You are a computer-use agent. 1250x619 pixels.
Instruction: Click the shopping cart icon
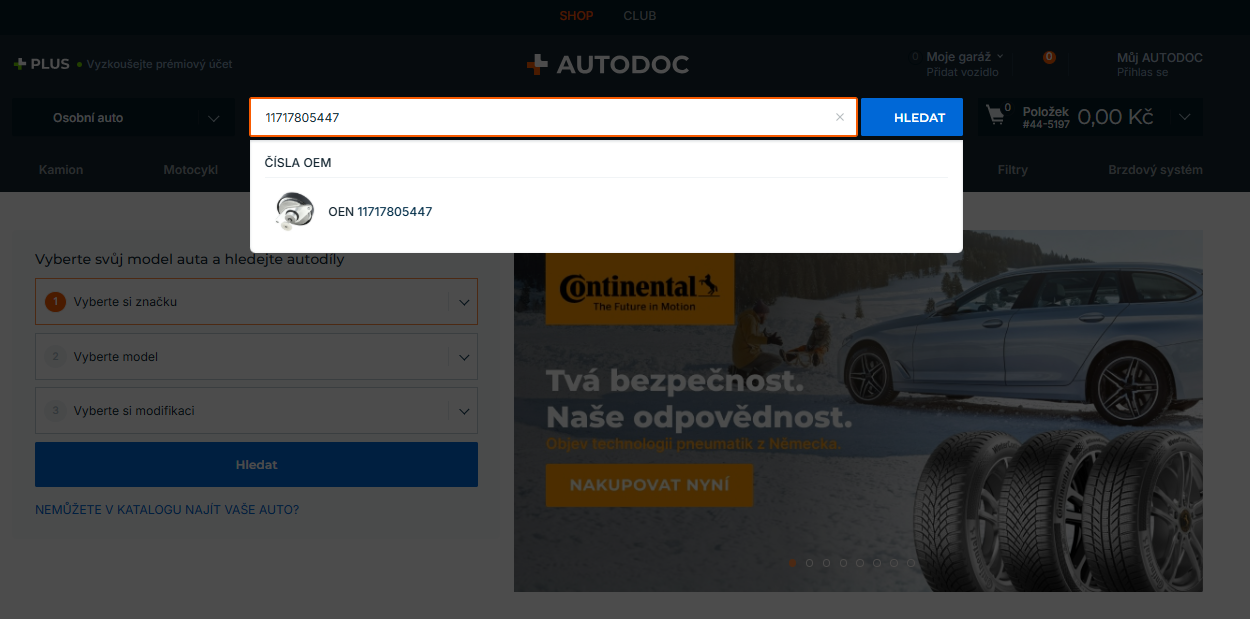click(995, 115)
